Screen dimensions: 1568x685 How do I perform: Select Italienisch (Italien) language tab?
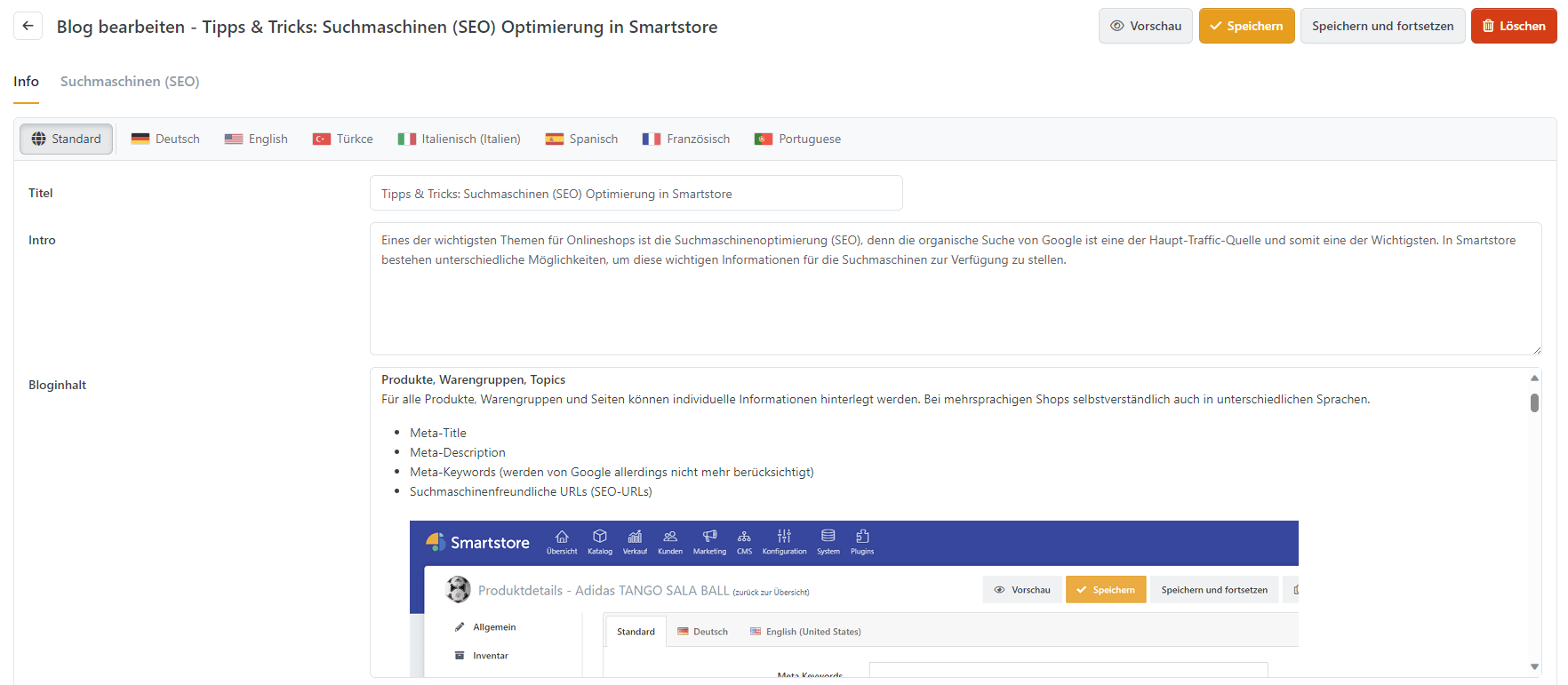click(459, 139)
